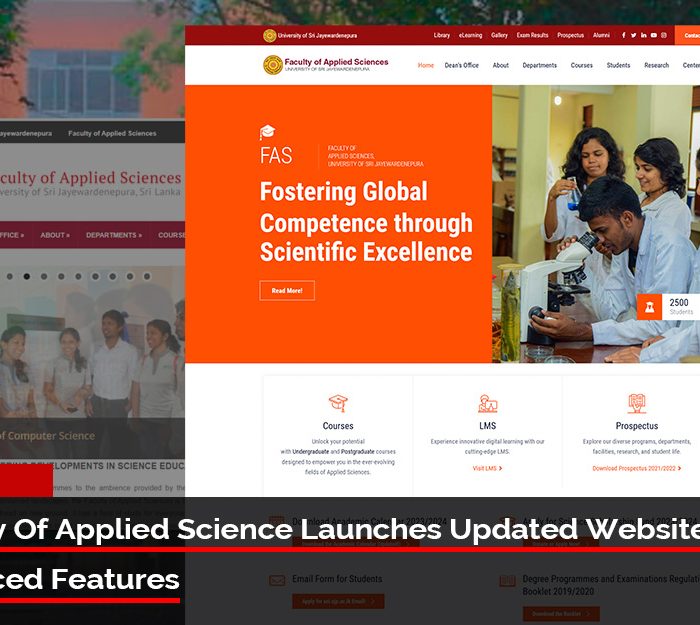Open the Dean's Office nav item

pos(462,65)
